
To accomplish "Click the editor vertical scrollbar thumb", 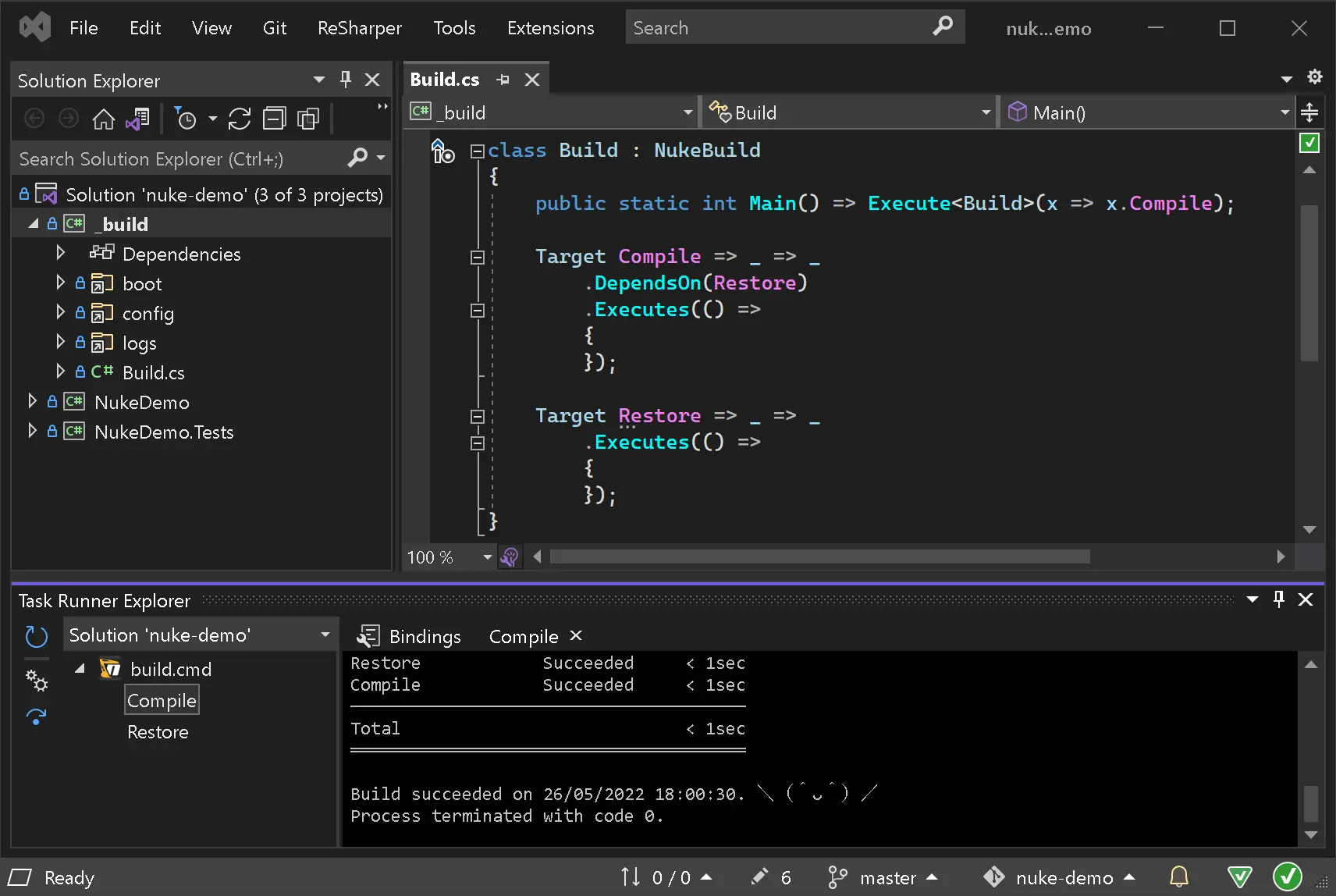I will click(x=1309, y=283).
